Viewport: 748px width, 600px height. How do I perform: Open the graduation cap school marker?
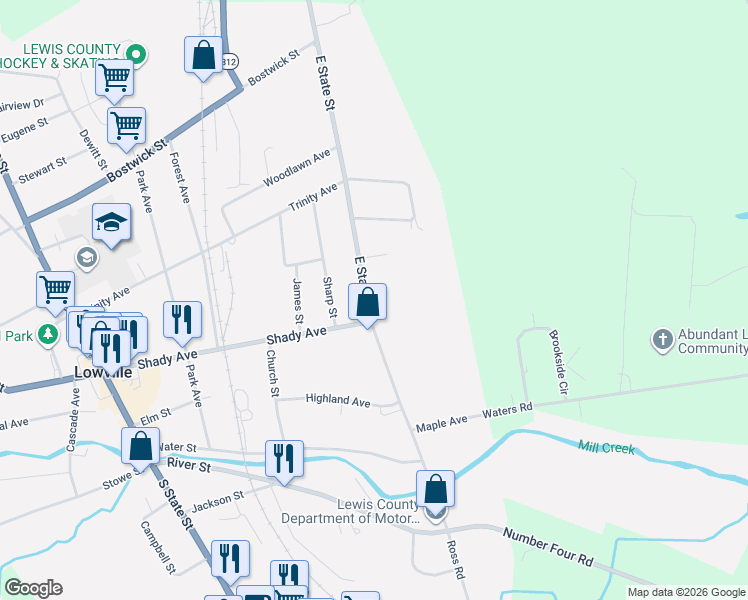pos(112,223)
